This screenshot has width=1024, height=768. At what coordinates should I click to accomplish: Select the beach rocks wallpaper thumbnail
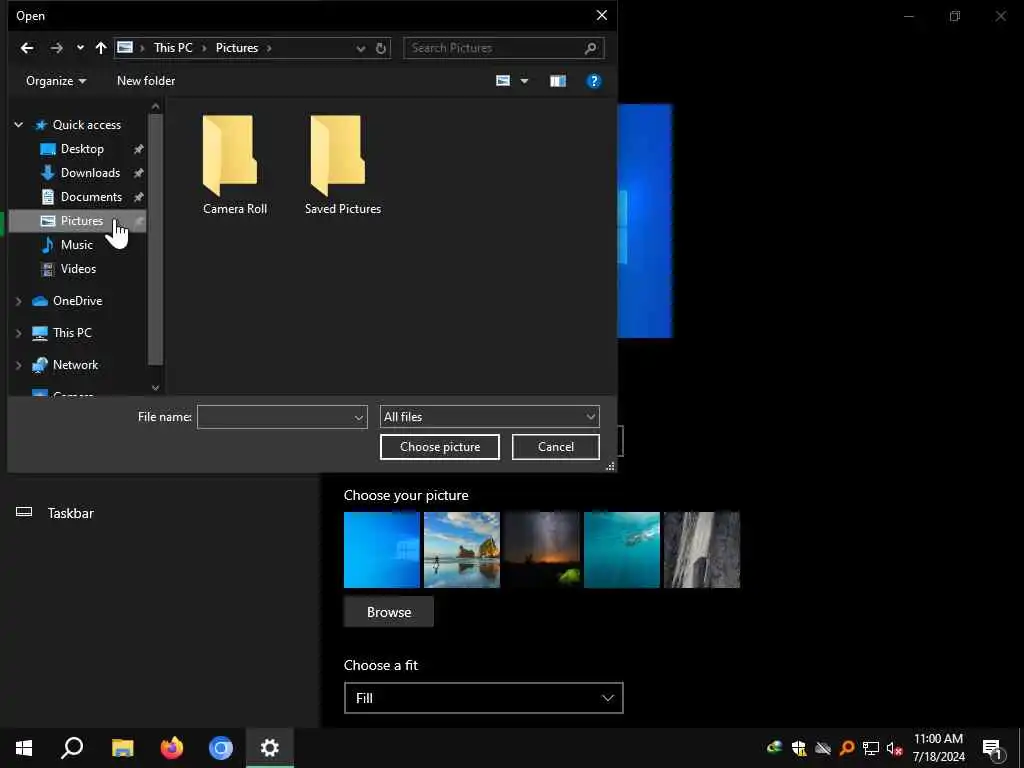(x=462, y=550)
